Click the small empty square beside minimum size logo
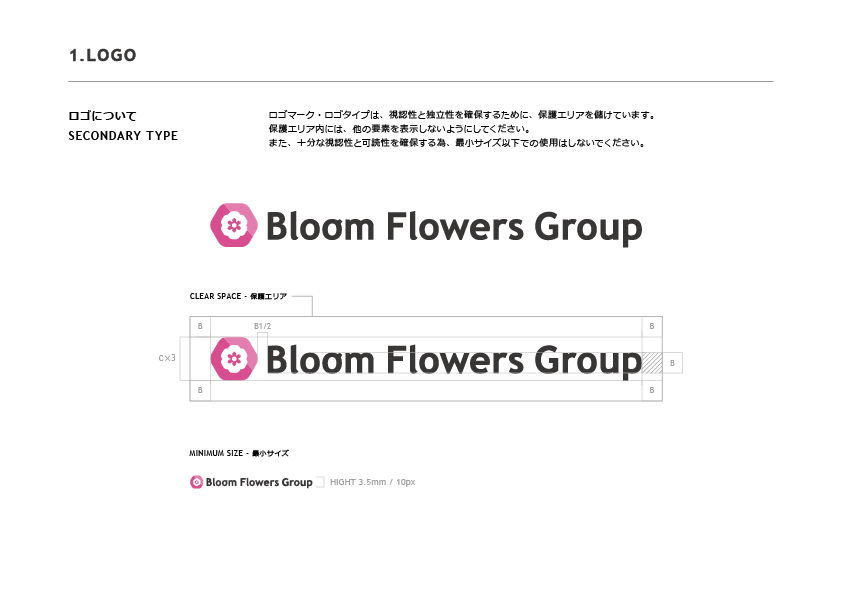This screenshot has height=596, width=842. click(x=320, y=482)
